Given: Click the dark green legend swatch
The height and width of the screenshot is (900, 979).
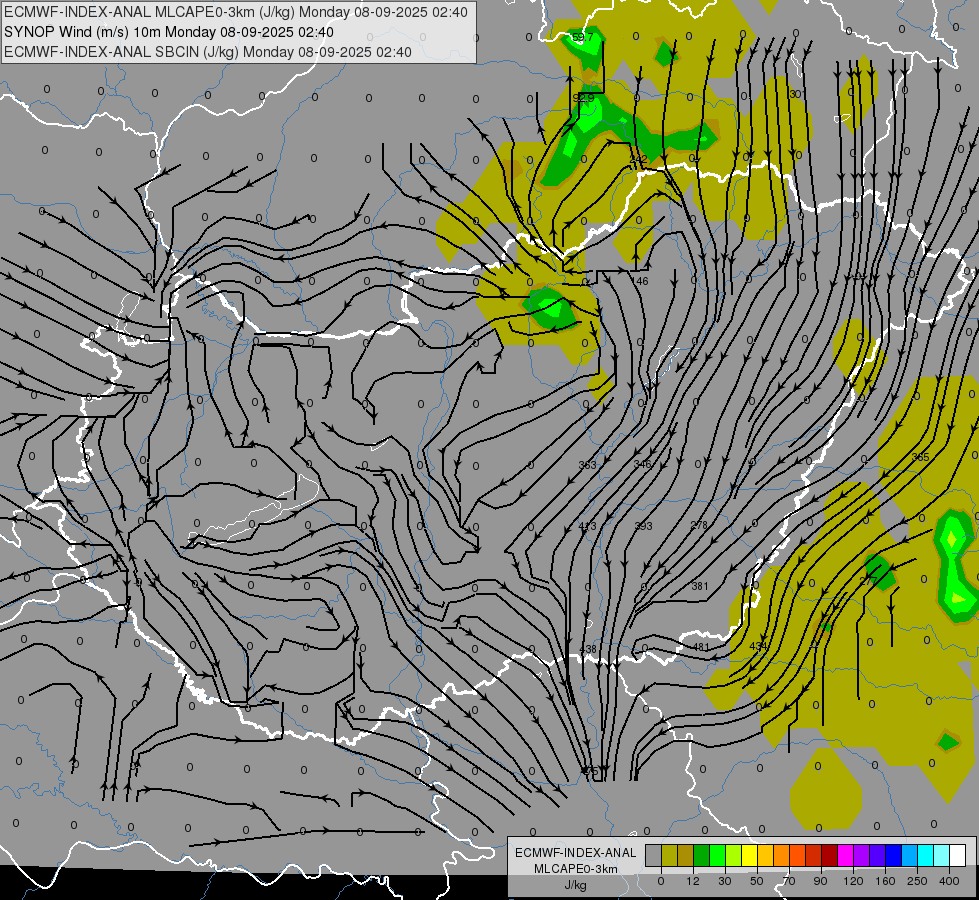Looking at the screenshot, I should 702,855.
